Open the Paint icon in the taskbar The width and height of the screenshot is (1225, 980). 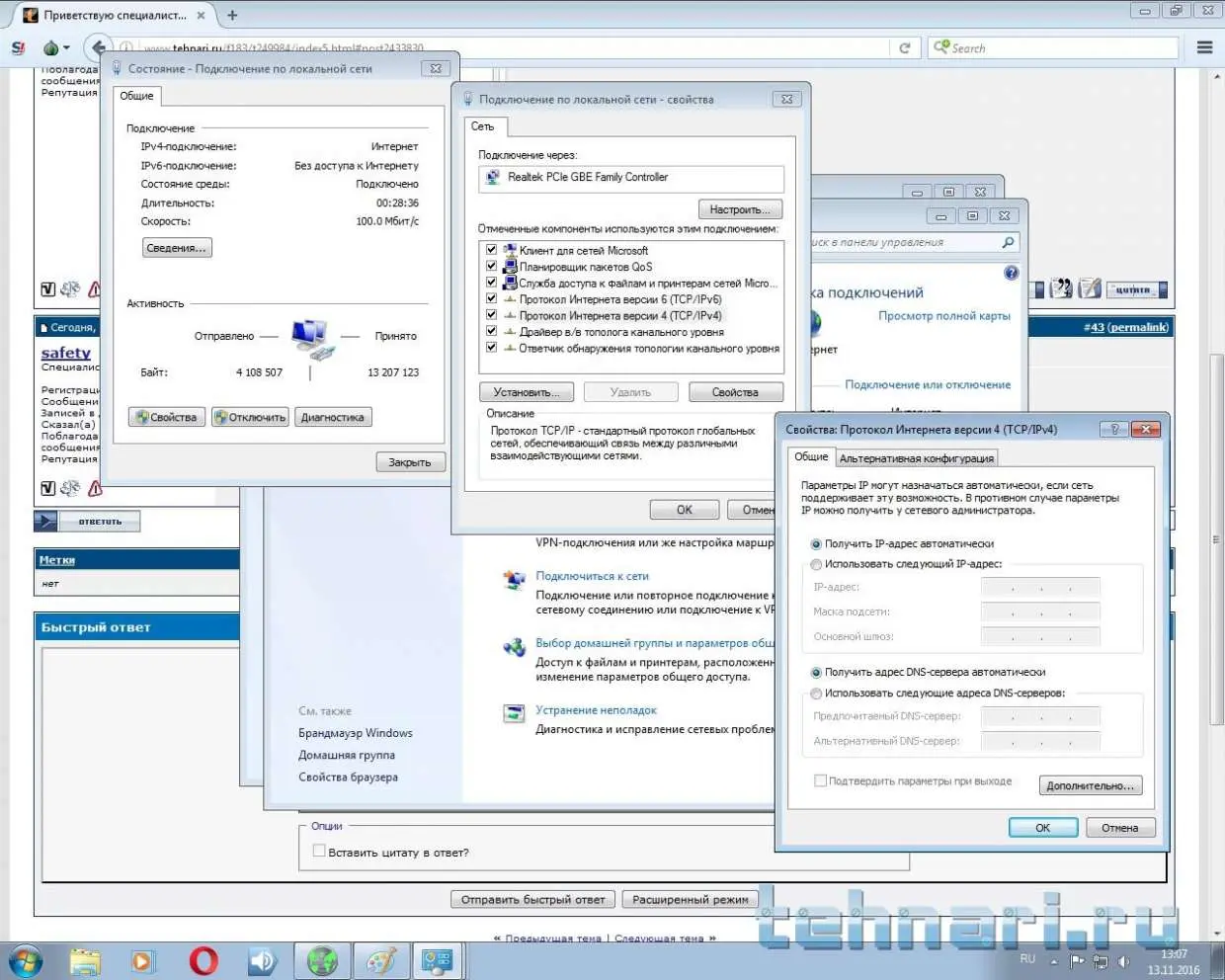pos(380,960)
